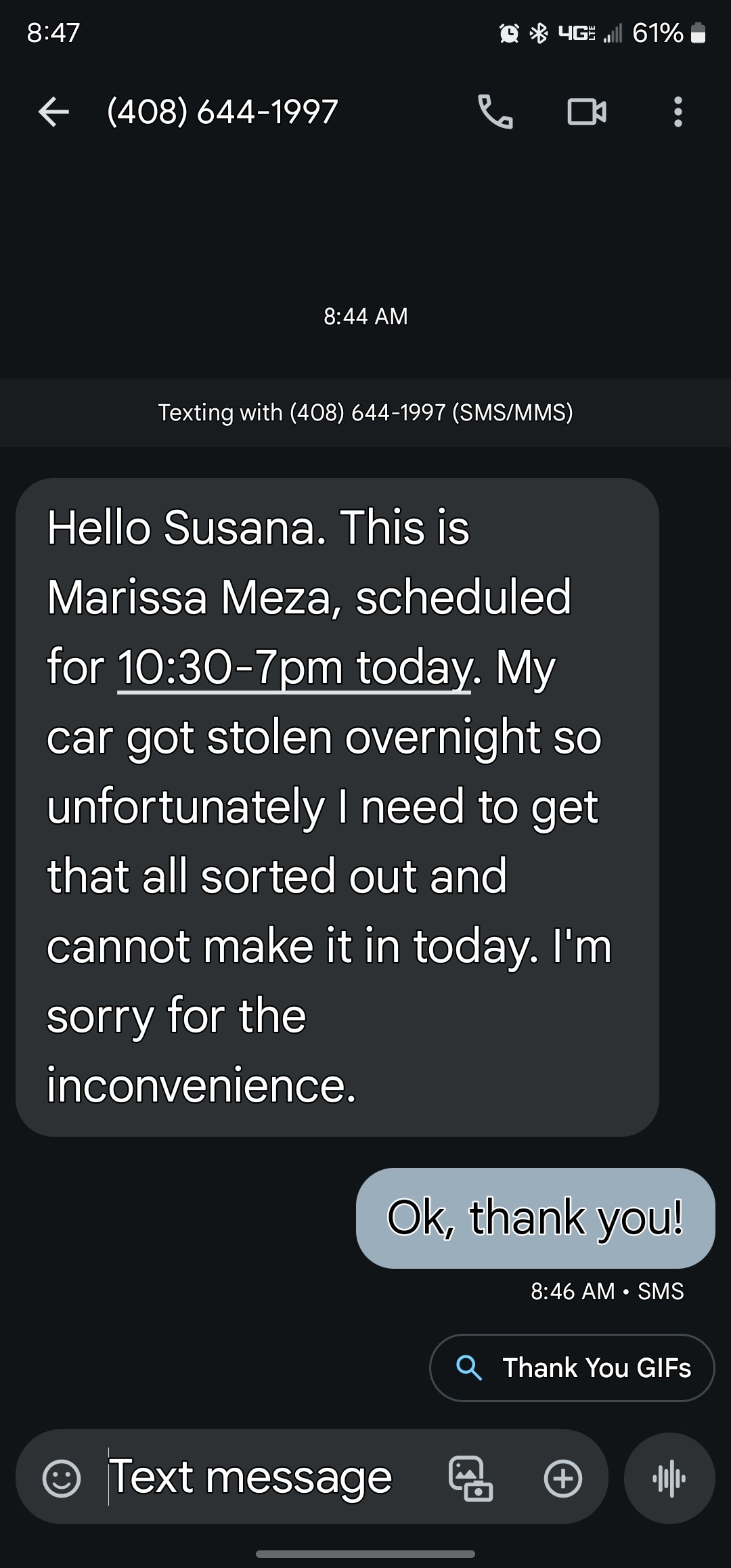Select the "Ok, thank you!" sent bubble

coord(535,1217)
